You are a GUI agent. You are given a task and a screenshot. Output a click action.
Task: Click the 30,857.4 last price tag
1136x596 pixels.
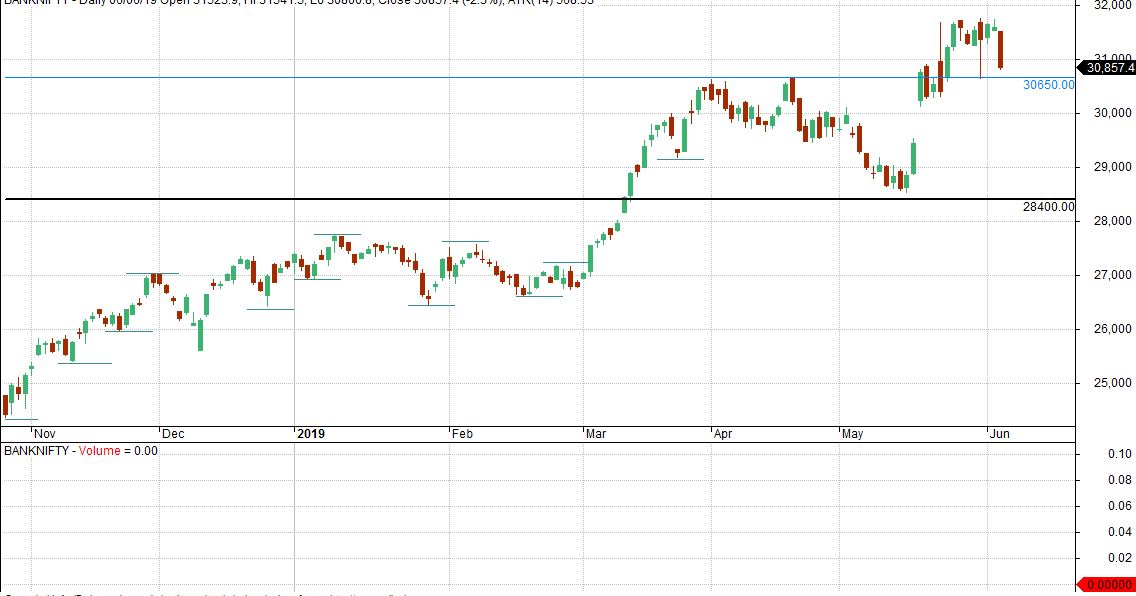(x=1107, y=68)
